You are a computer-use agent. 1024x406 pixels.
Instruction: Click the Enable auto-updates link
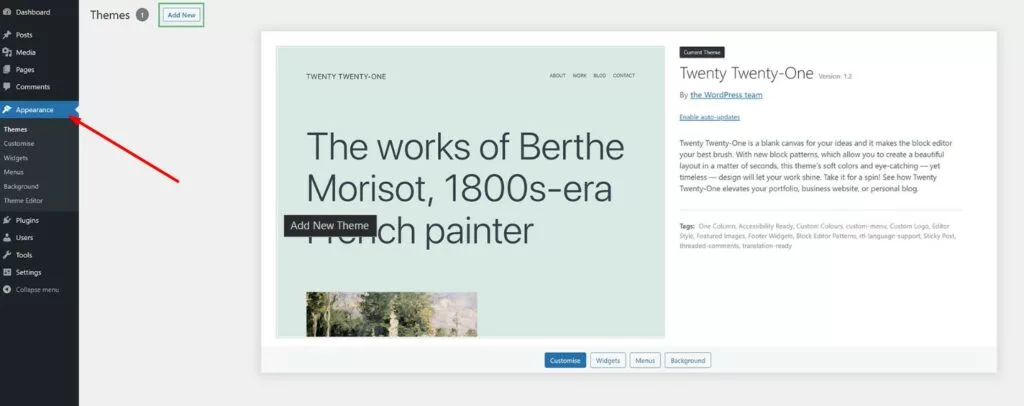(709, 117)
